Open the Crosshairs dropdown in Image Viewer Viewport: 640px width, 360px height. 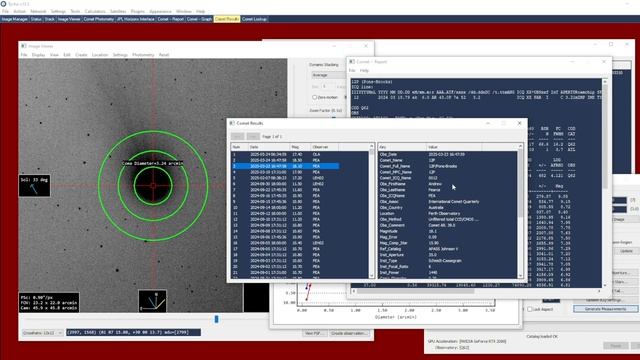42,333
